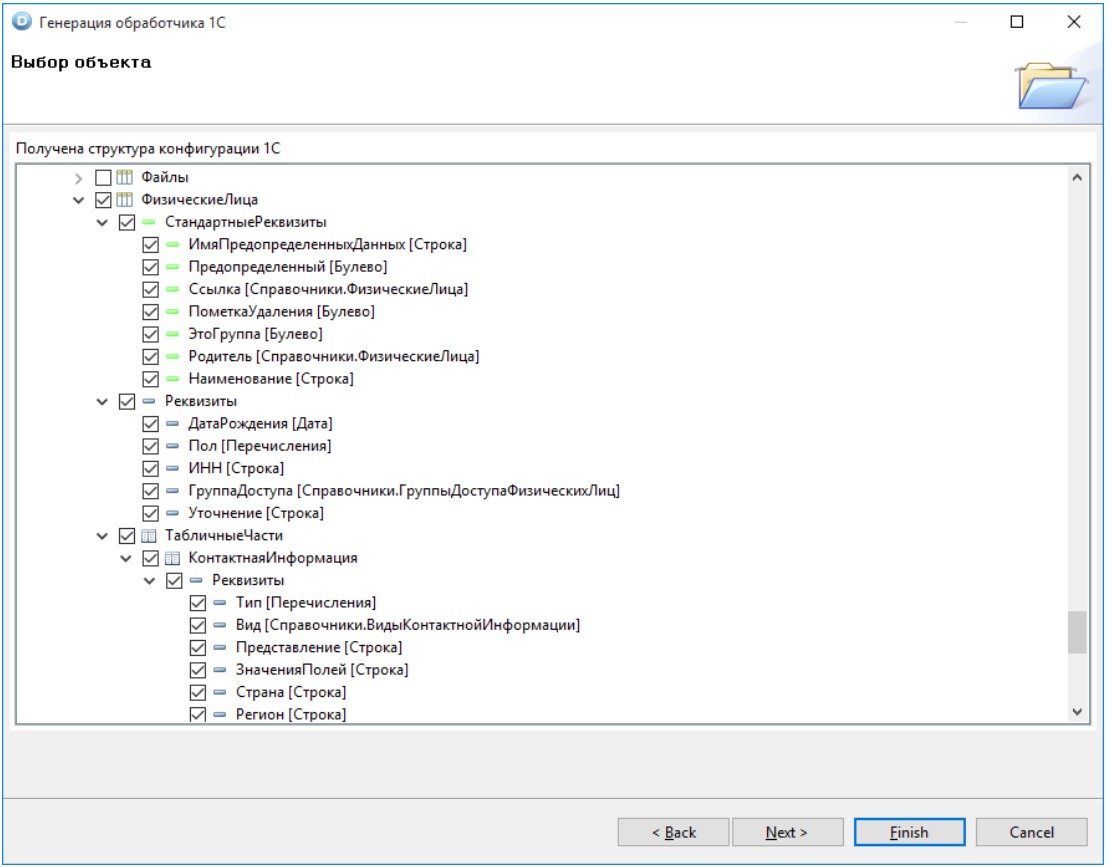Click blue icon beside Представление [Строка]
This screenshot has height=867, width=1110.
click(x=219, y=648)
